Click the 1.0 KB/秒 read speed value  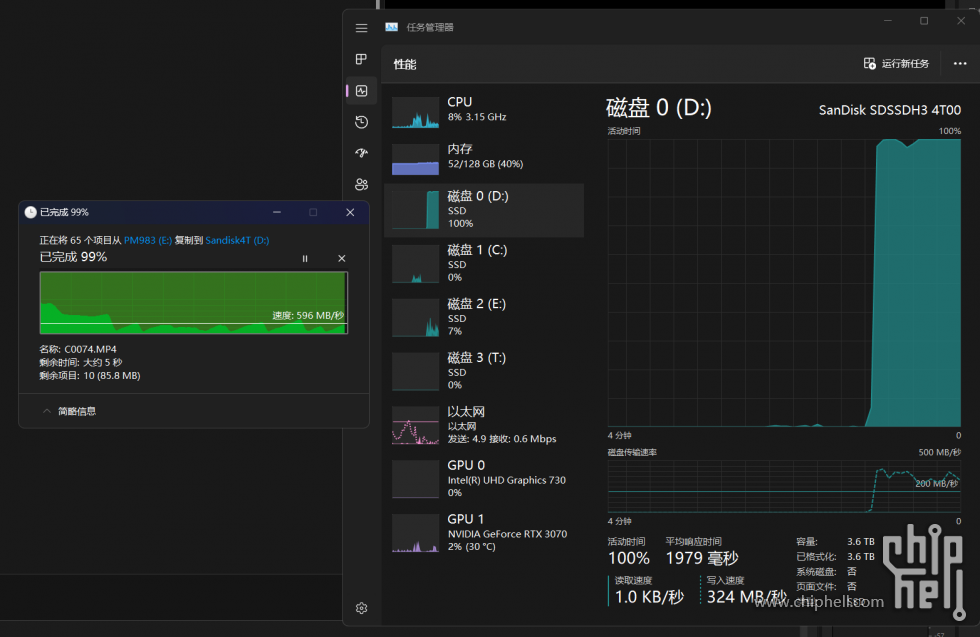tap(649, 597)
